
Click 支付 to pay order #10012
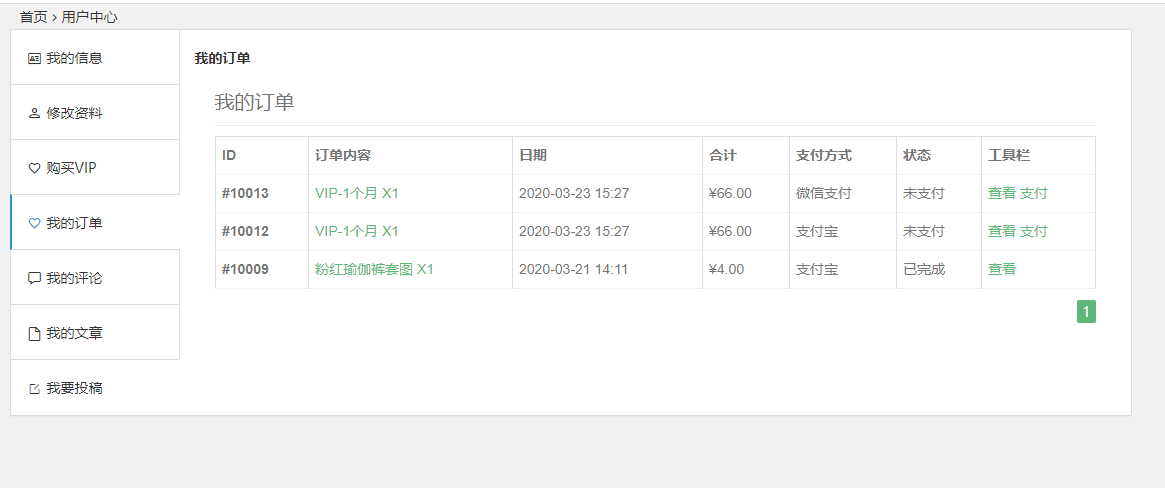pos(1034,231)
